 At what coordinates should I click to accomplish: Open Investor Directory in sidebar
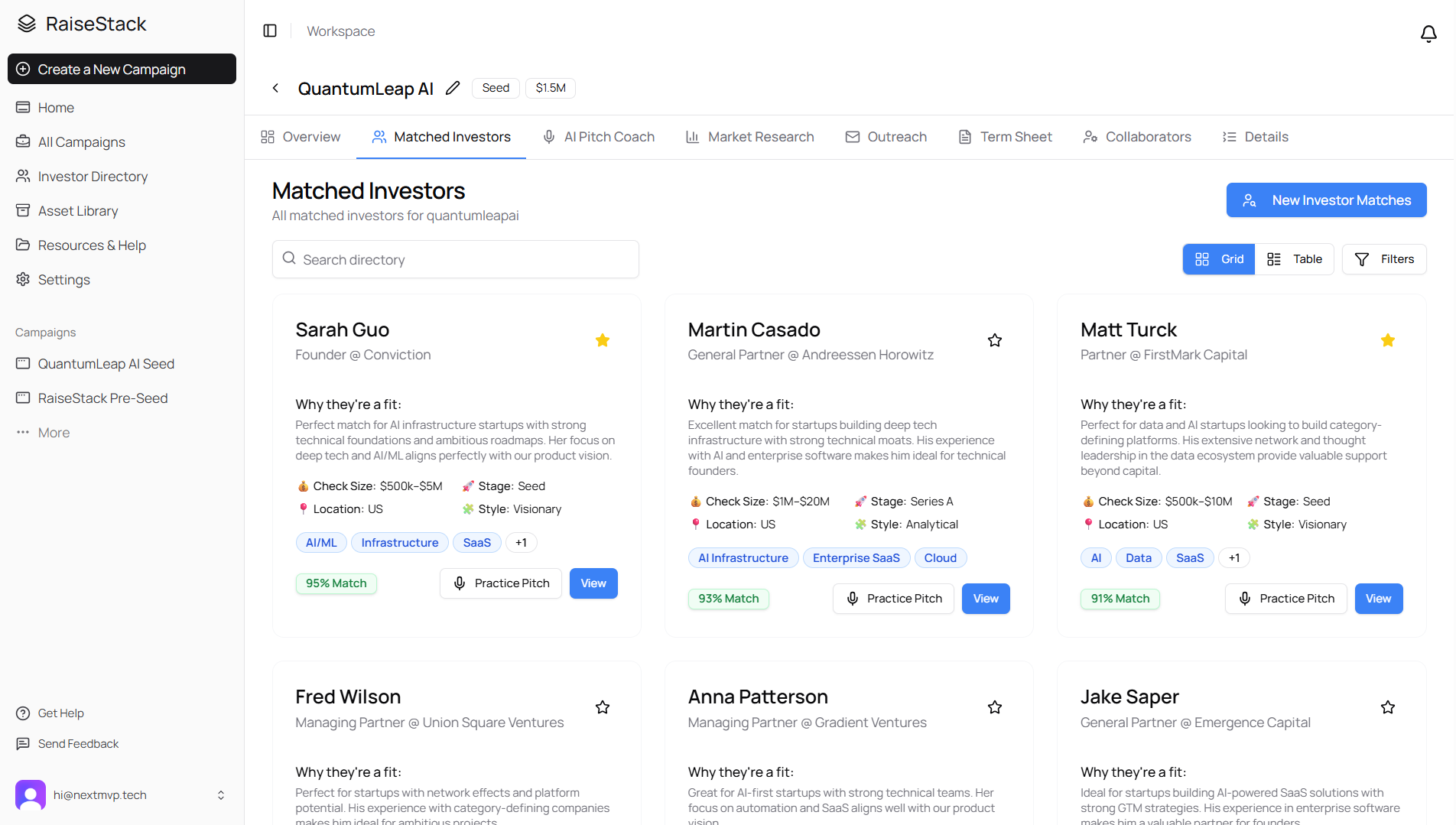click(x=122, y=177)
